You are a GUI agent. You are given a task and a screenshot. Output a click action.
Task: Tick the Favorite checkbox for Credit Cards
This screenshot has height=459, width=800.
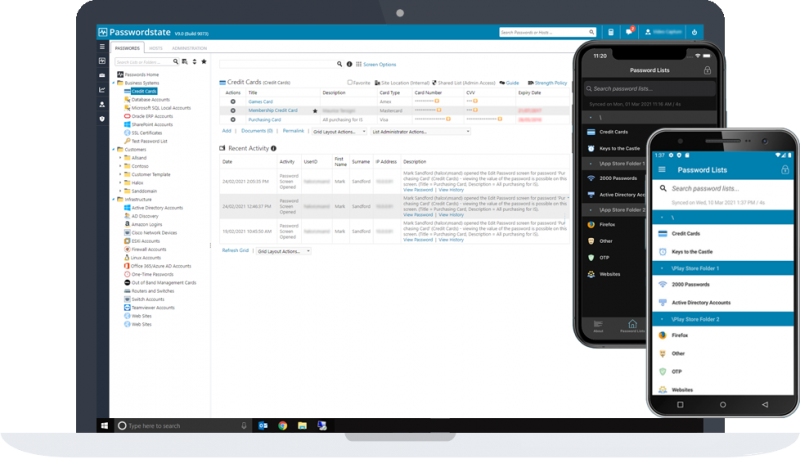pyautogui.click(x=350, y=83)
